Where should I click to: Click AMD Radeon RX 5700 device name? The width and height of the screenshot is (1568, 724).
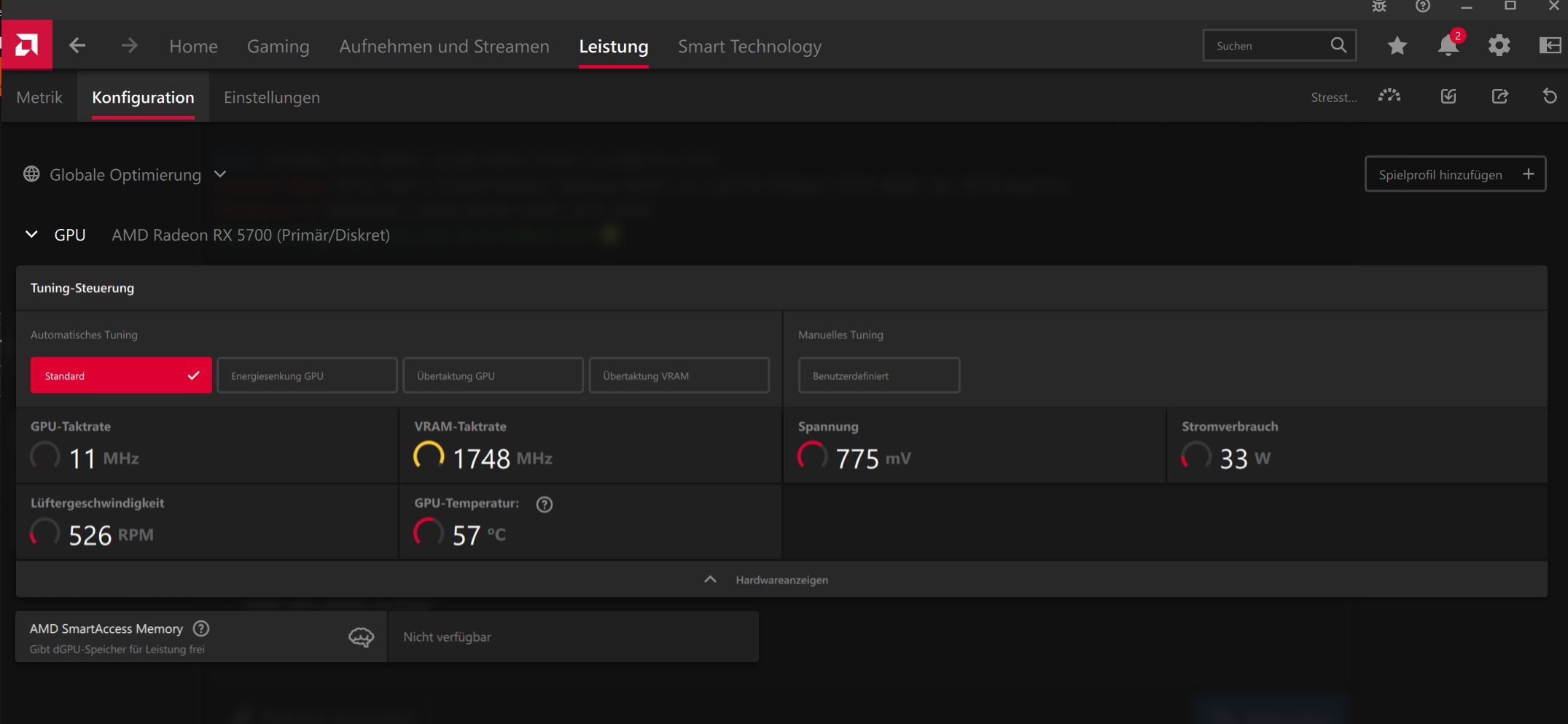pos(251,235)
